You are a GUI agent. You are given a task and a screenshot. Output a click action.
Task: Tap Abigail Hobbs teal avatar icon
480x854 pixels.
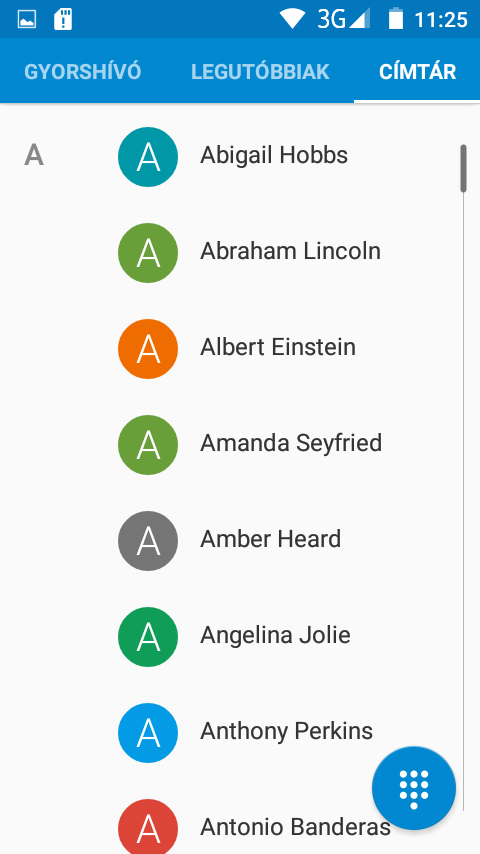(148, 157)
